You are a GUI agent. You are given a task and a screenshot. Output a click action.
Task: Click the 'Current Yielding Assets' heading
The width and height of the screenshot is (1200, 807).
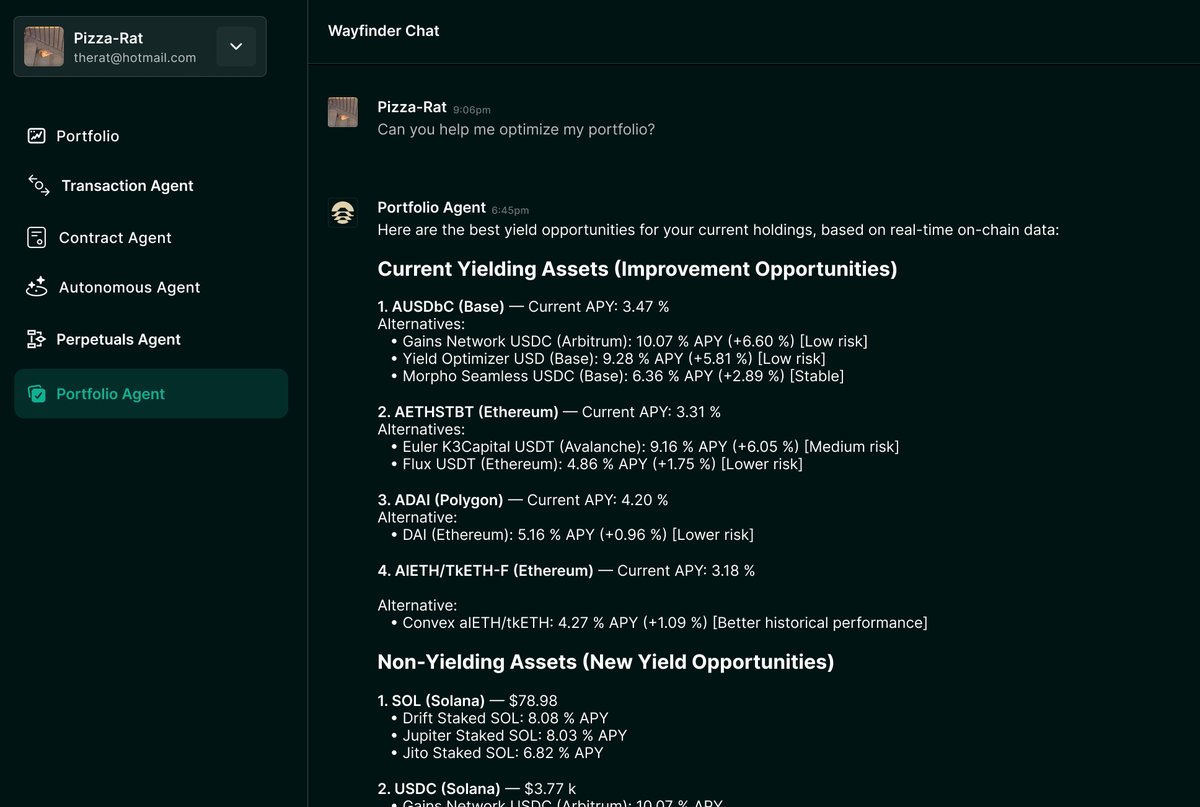point(637,269)
